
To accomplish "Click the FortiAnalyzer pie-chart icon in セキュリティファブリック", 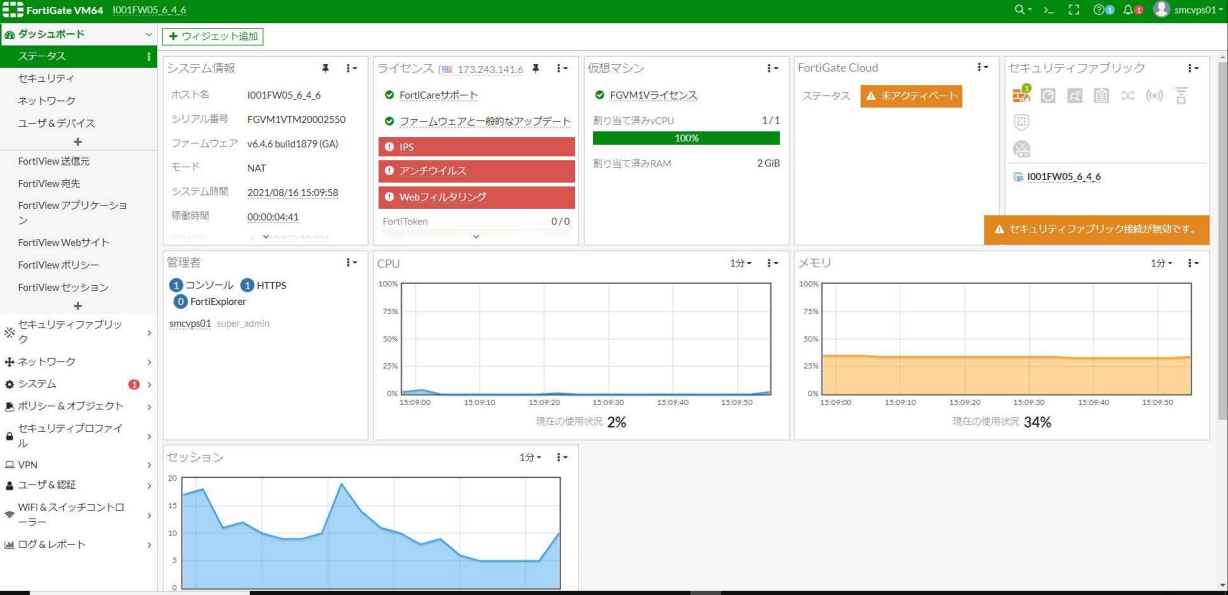I will [x=1048, y=96].
